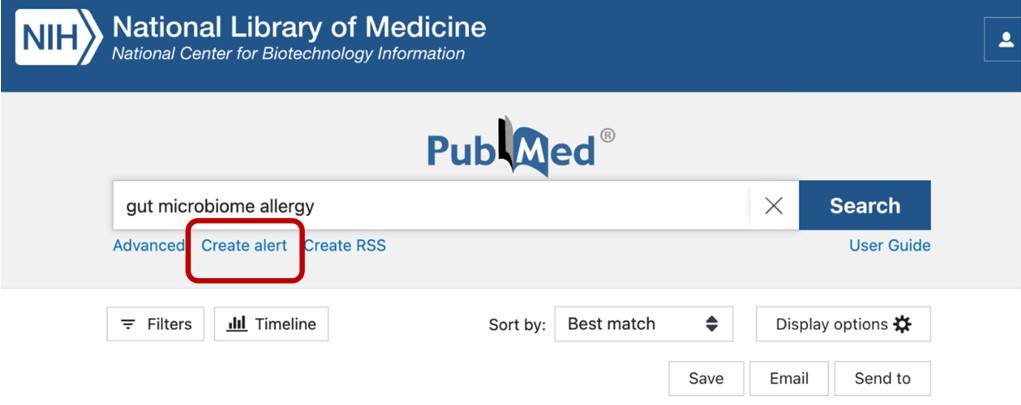Click the Filters sliders icon
The image size is (1021, 405).
(128, 324)
